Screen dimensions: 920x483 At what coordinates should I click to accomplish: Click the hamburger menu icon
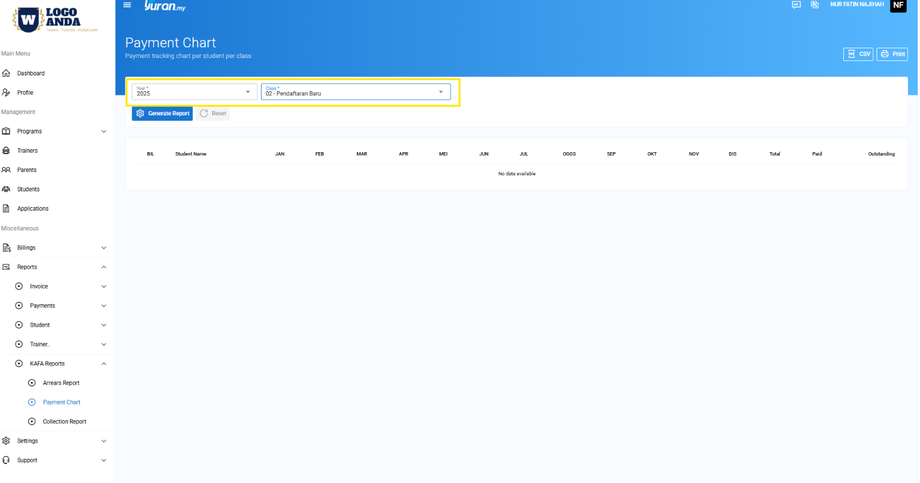[x=127, y=5]
